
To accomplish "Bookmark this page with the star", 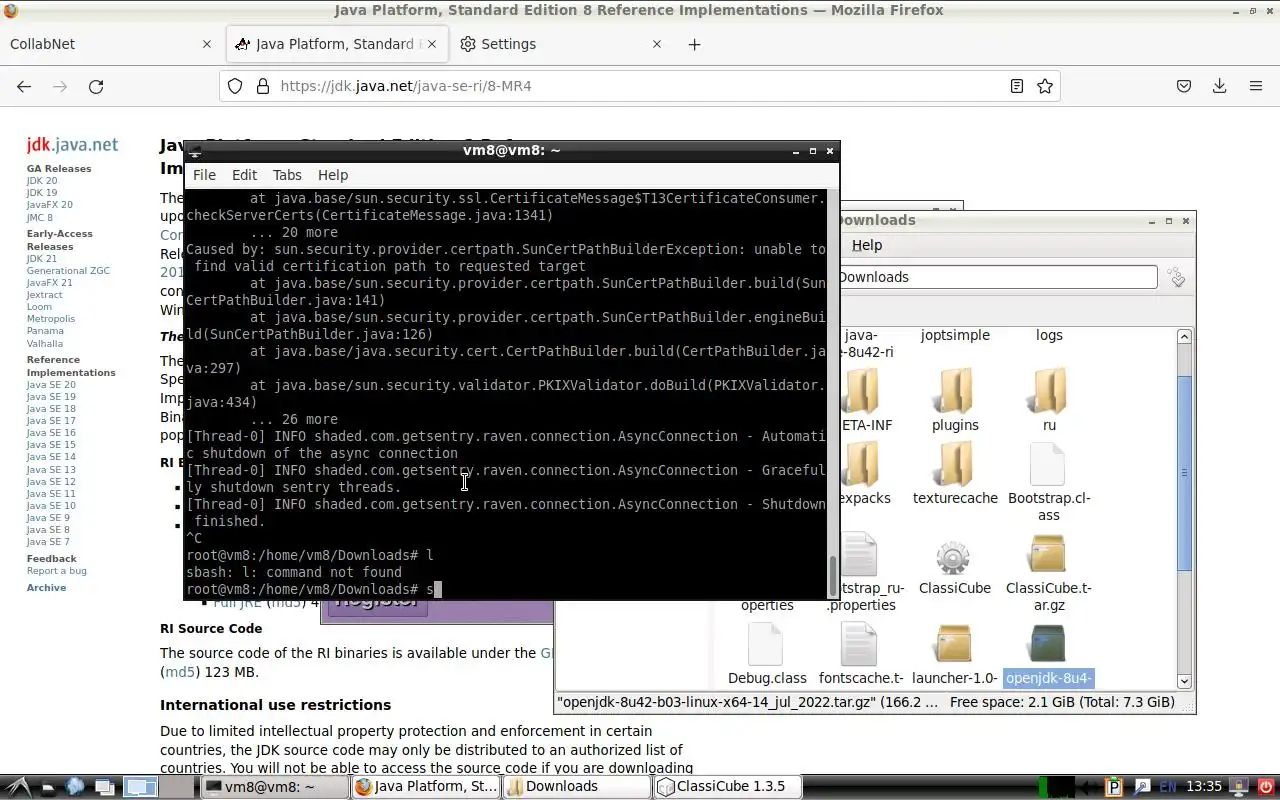I will point(1045,86).
